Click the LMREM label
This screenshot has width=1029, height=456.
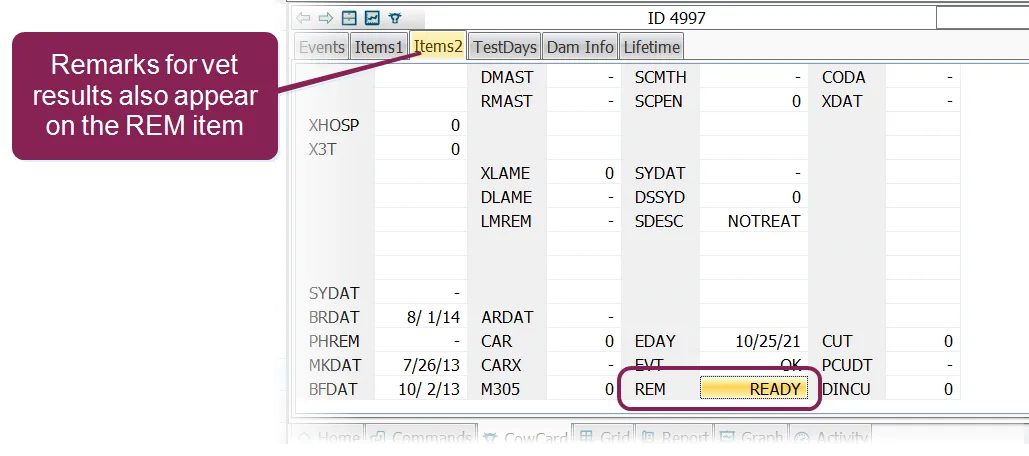pyautogui.click(x=508, y=222)
